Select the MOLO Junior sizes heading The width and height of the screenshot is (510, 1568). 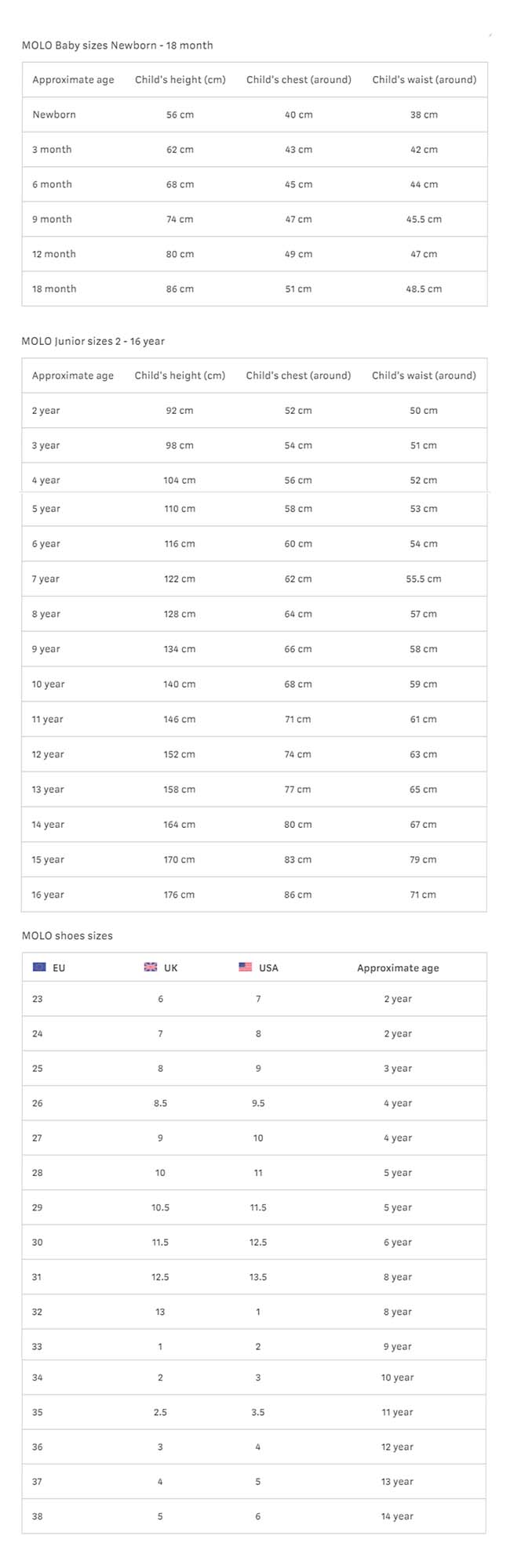click(x=93, y=341)
